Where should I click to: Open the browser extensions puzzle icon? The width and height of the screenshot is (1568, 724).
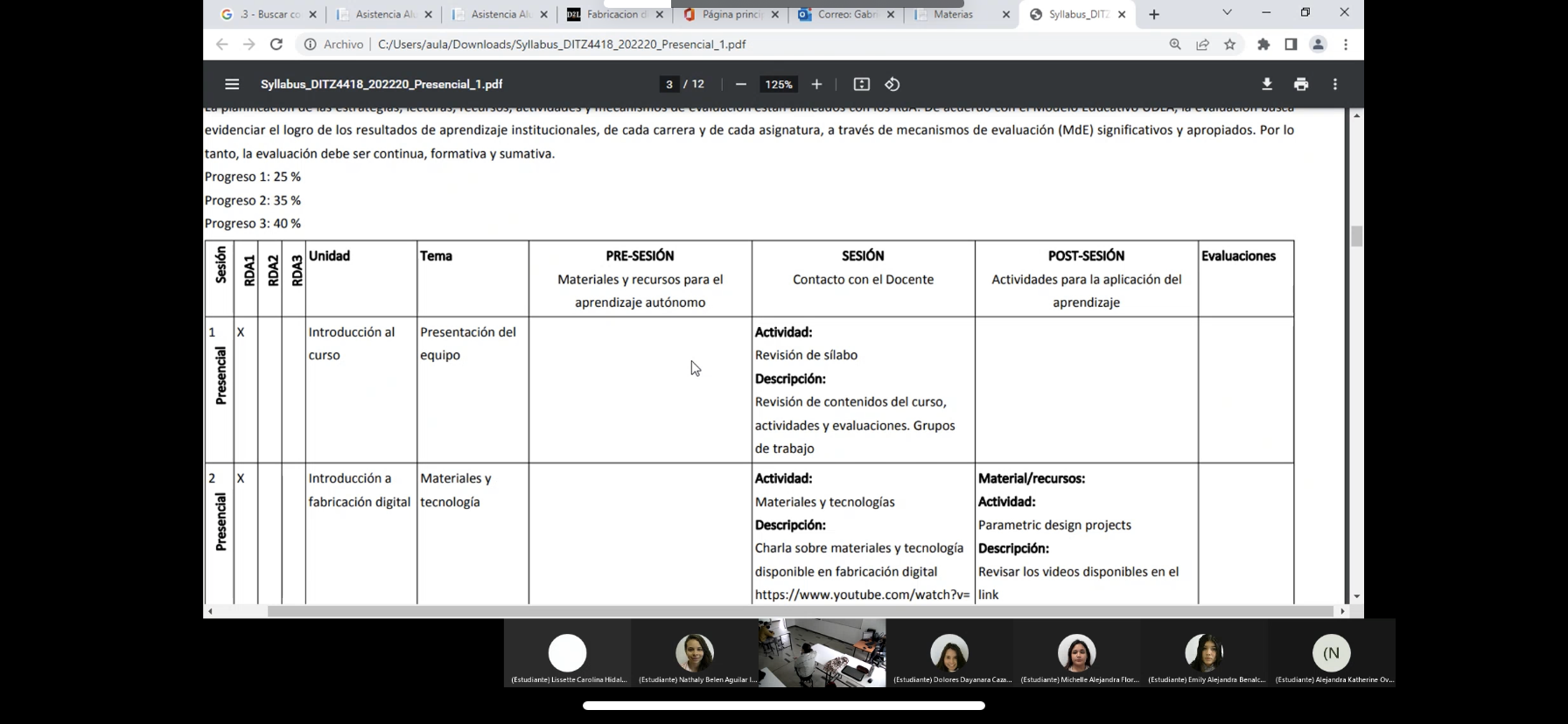(x=1263, y=45)
